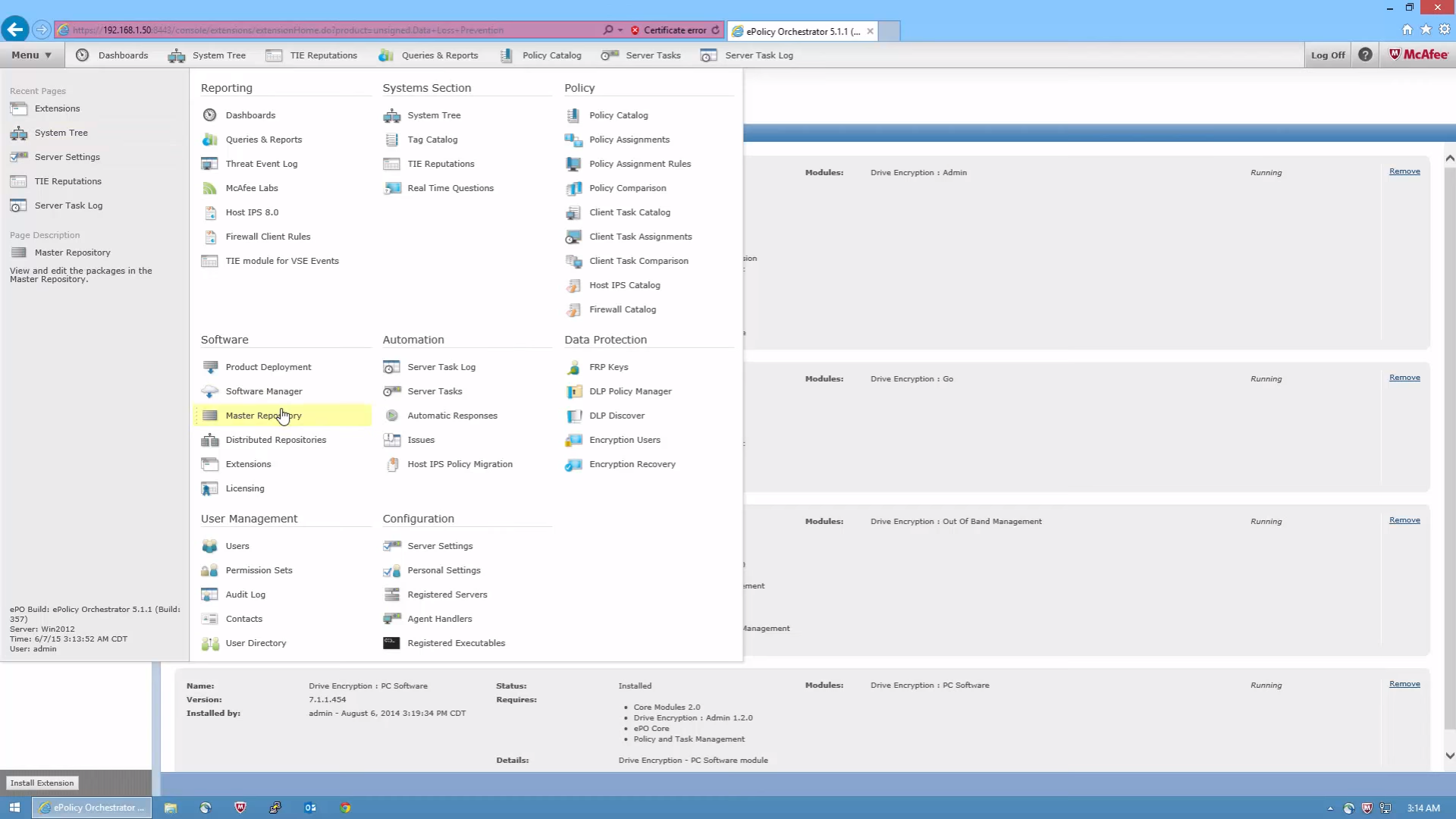Screen dimensions: 1456x819
Task: Click the Software Manager cloud icon
Action: 210,391
